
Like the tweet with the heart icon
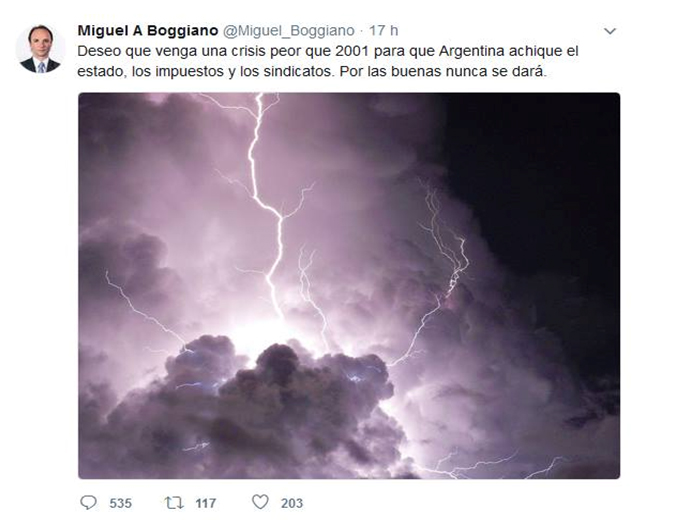(260, 502)
